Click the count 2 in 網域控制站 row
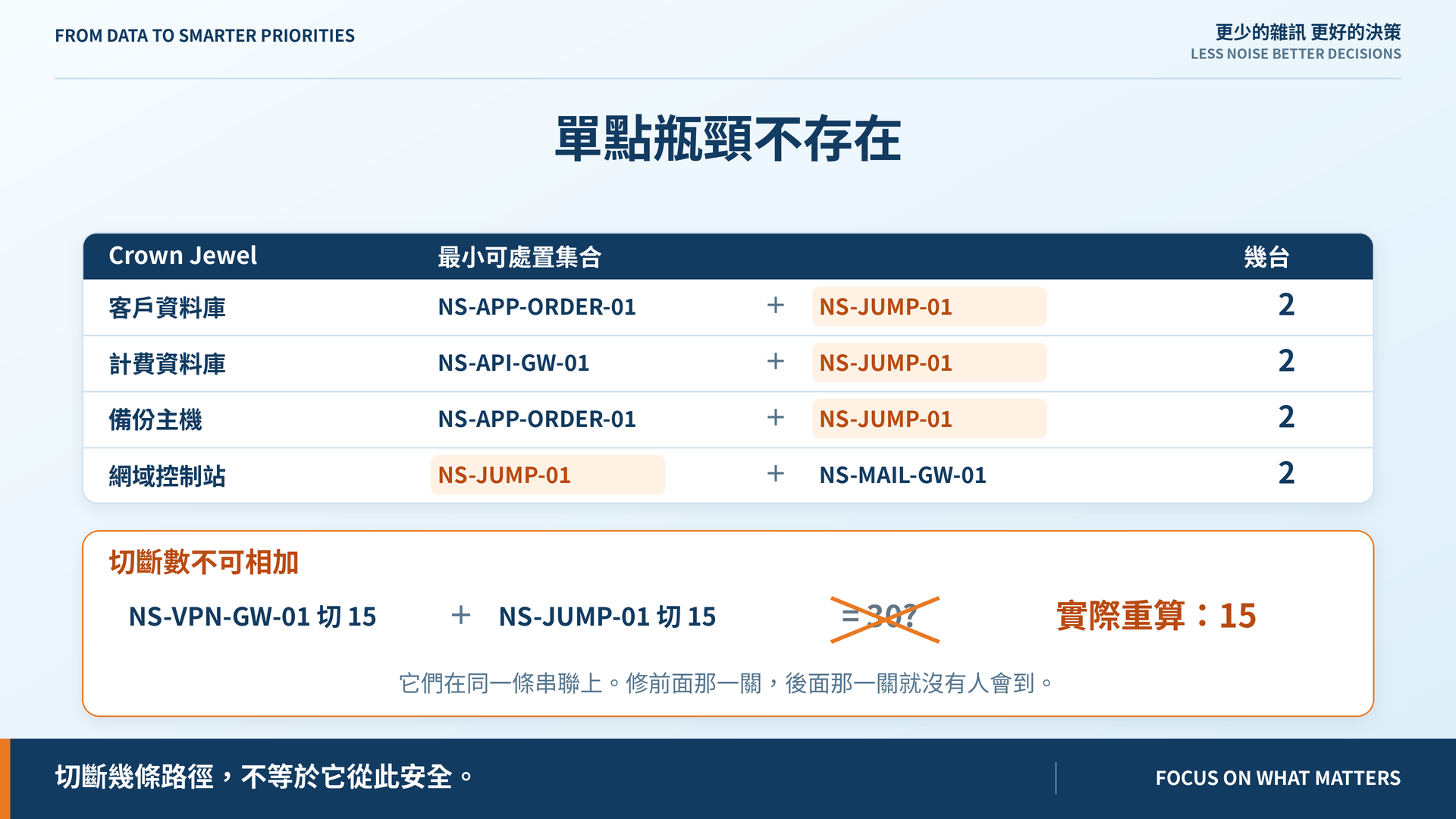The image size is (1456, 819). (1286, 473)
